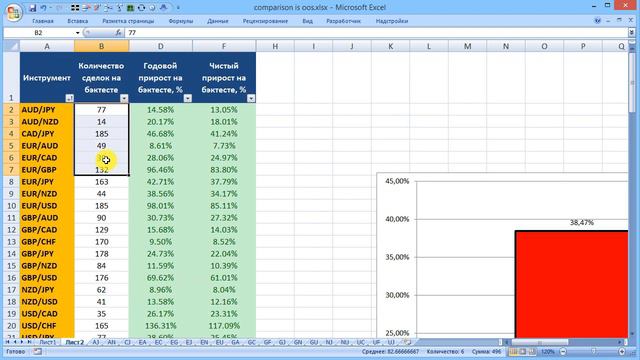Open the Главная ribbon tab
This screenshot has height=360, width=640.
point(43,21)
